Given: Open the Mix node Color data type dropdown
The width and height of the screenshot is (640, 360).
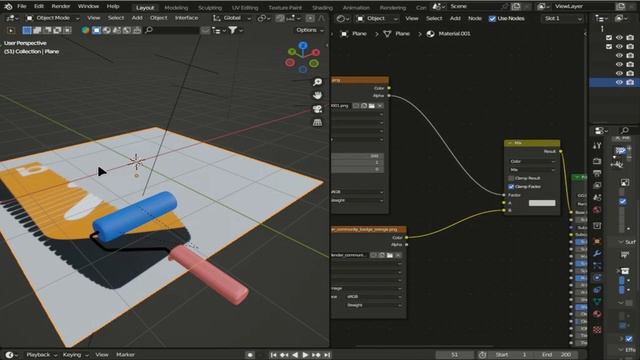Looking at the screenshot, I should (532, 162).
